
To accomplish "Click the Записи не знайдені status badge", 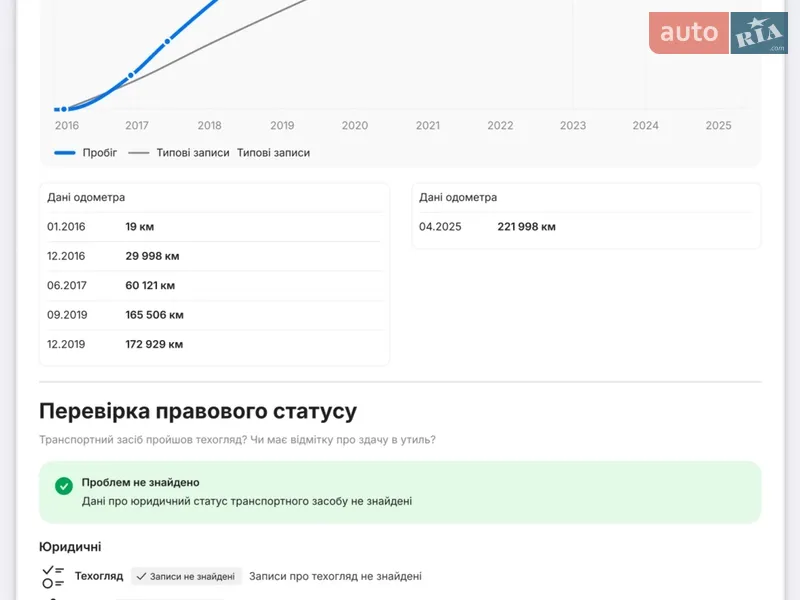I will pos(186,577).
